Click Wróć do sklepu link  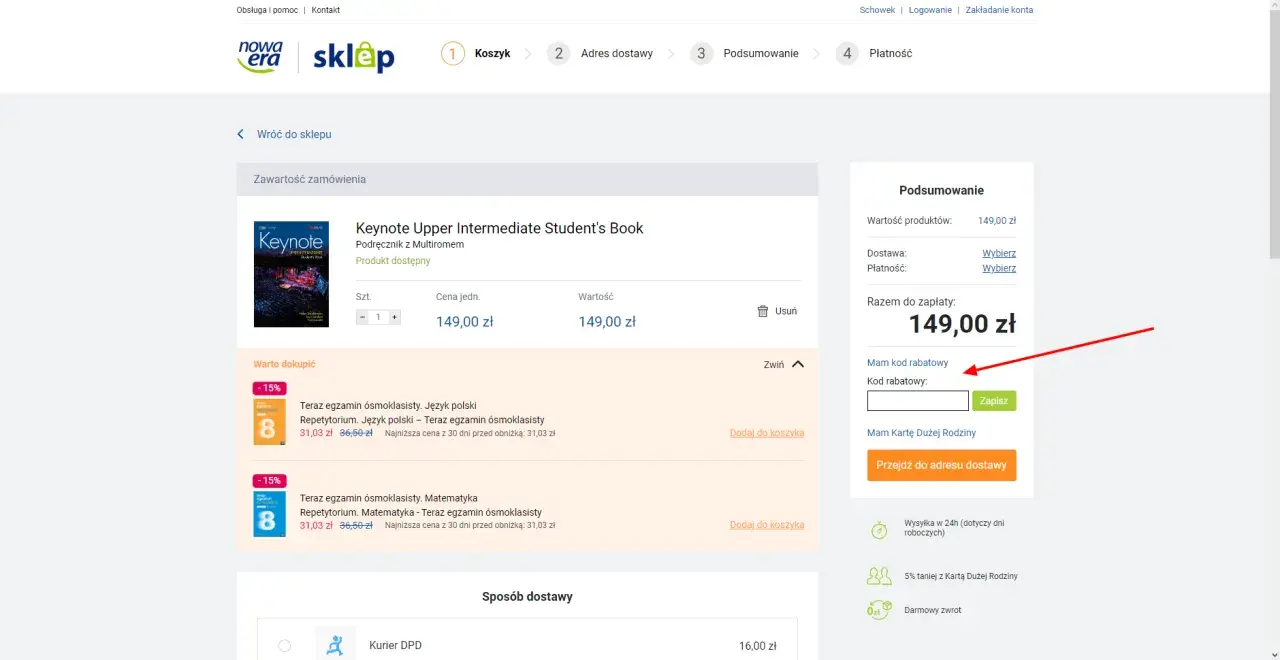click(x=294, y=134)
